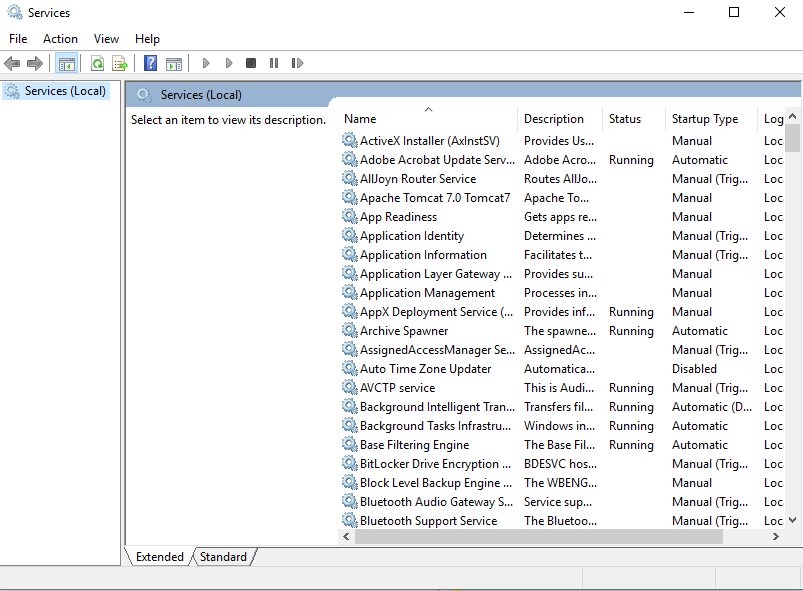Screen dimensions: 803x591
Task: Click the Services title bar gear icon
Action: 15,12
